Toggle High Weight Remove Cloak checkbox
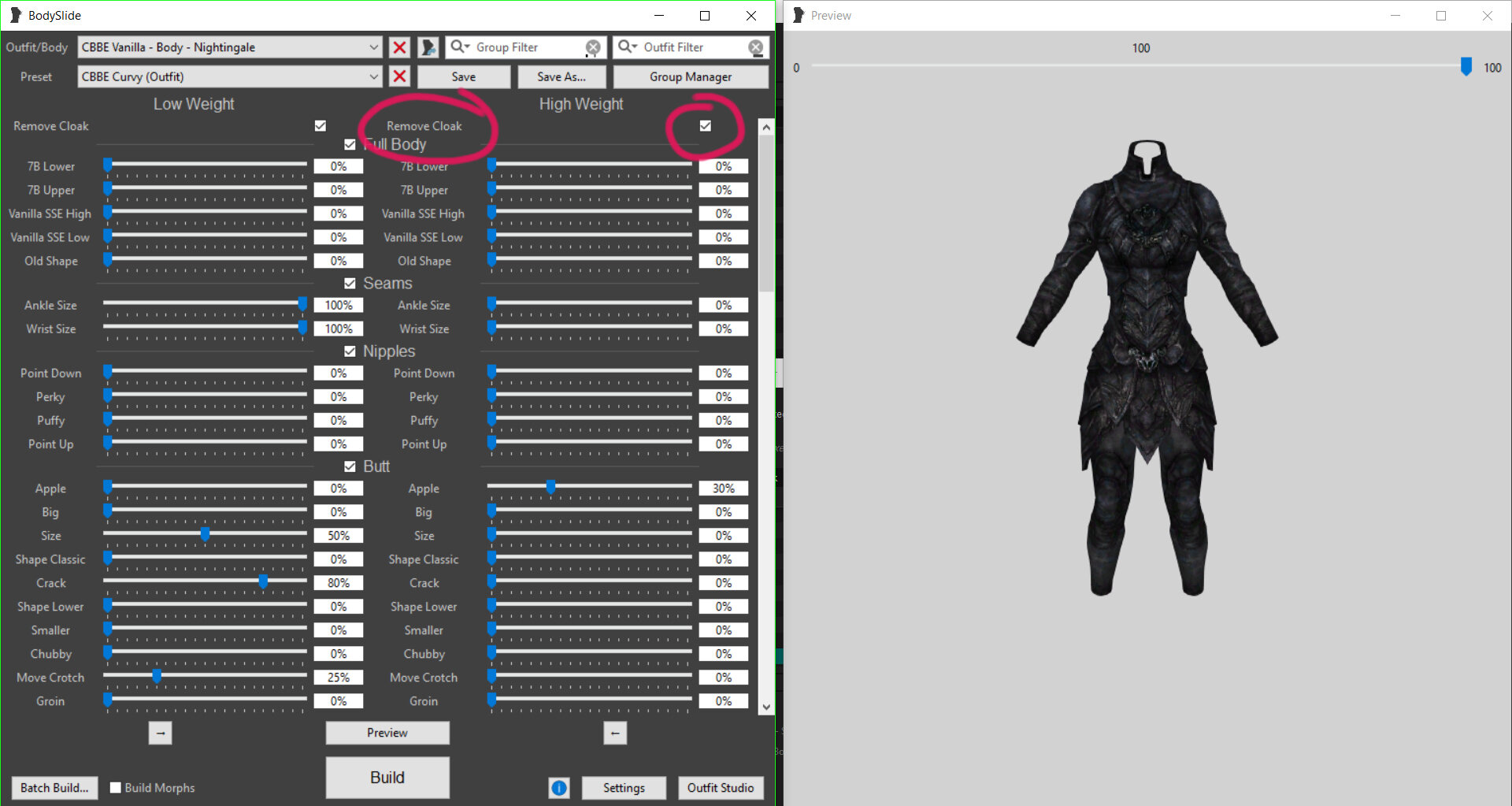Viewport: 1512px width, 806px height. tap(706, 126)
